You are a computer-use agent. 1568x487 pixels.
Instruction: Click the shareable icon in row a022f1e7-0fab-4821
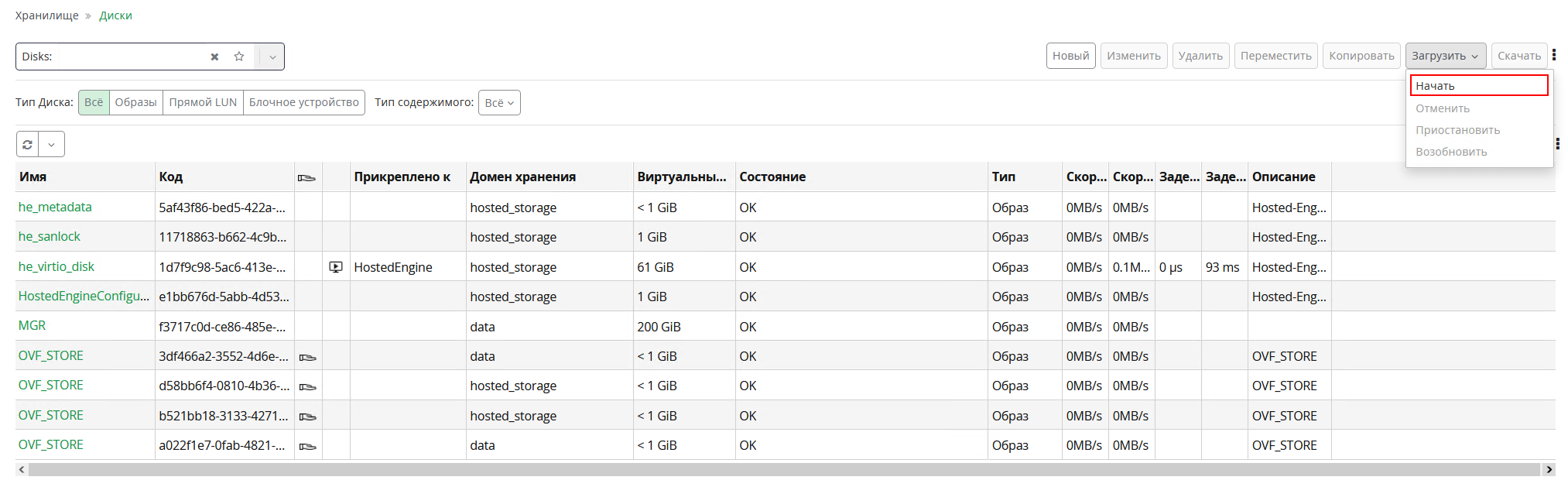(x=307, y=446)
